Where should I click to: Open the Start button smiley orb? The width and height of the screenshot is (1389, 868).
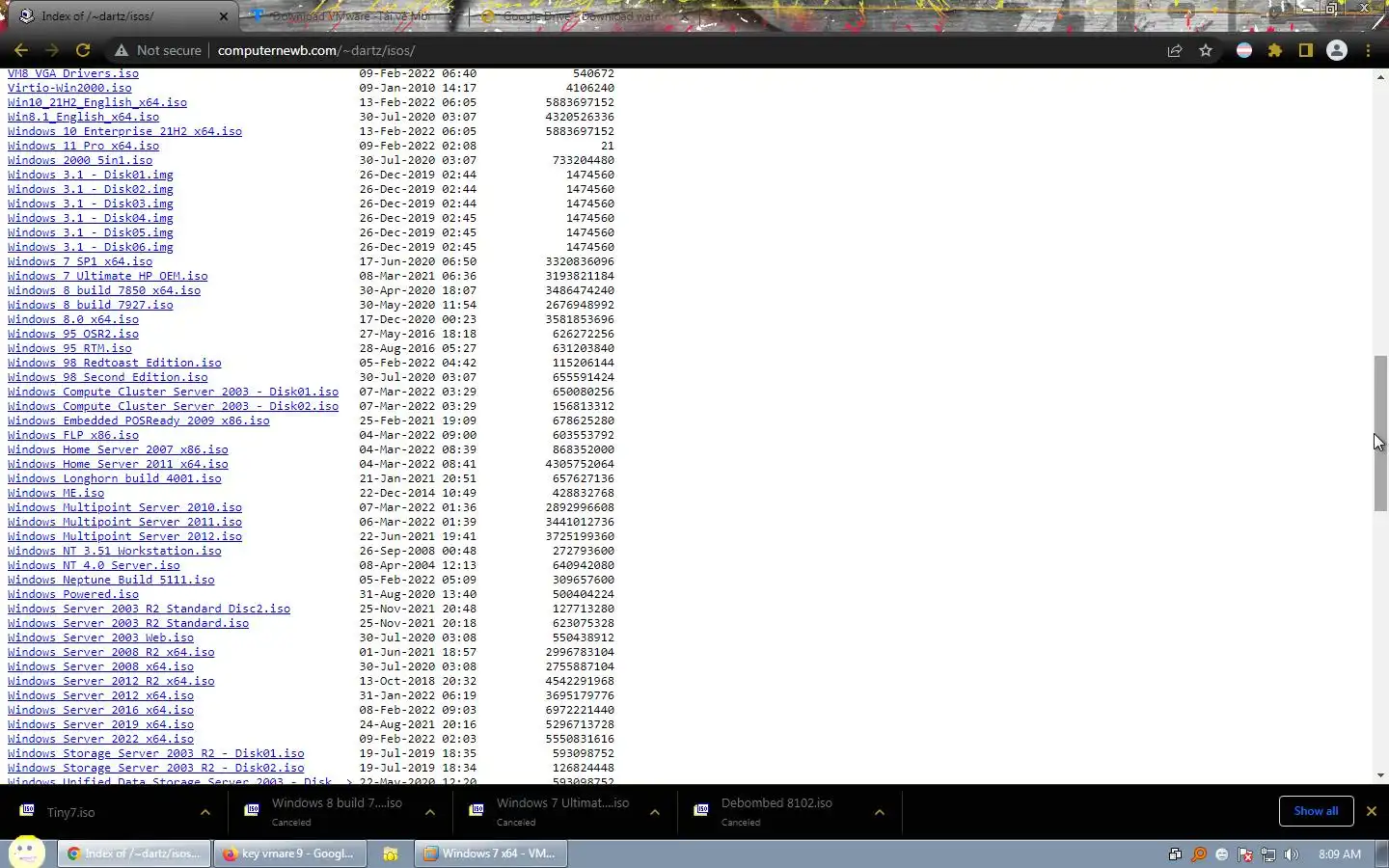pyautogui.click(x=27, y=853)
